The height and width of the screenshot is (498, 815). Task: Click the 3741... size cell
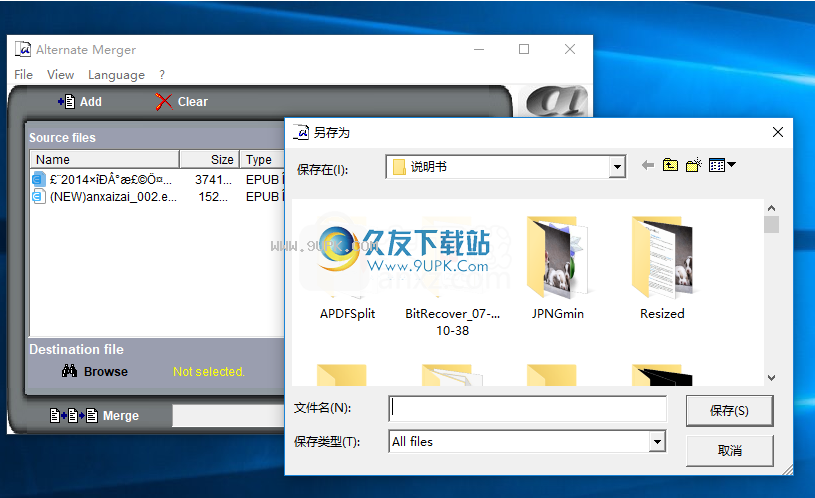[x=213, y=179]
